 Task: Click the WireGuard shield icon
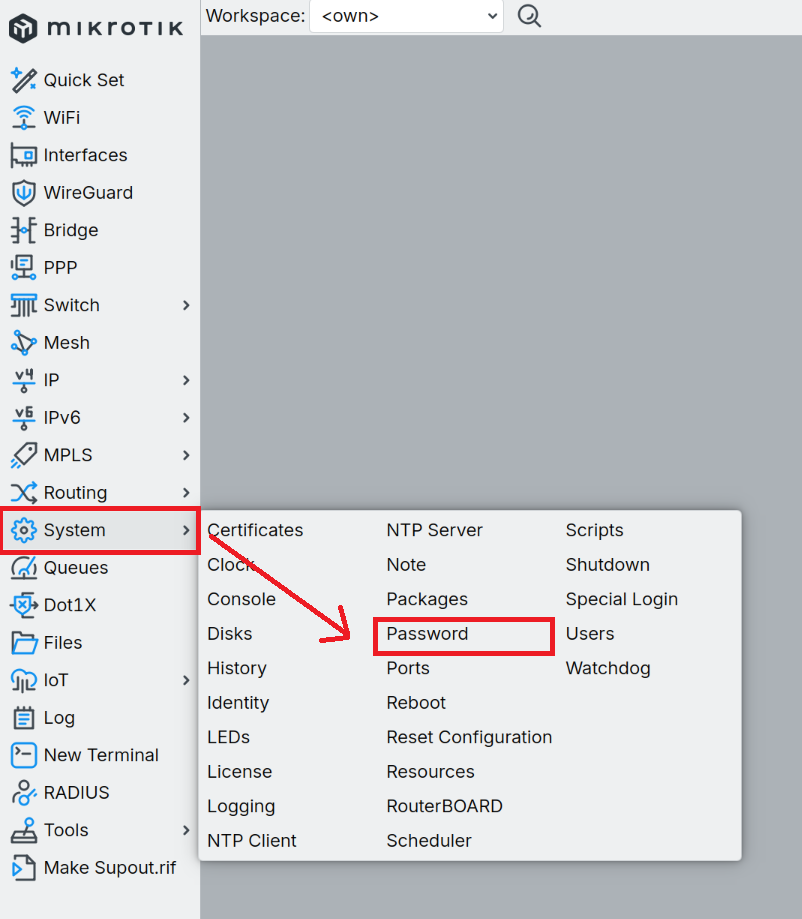(23, 193)
